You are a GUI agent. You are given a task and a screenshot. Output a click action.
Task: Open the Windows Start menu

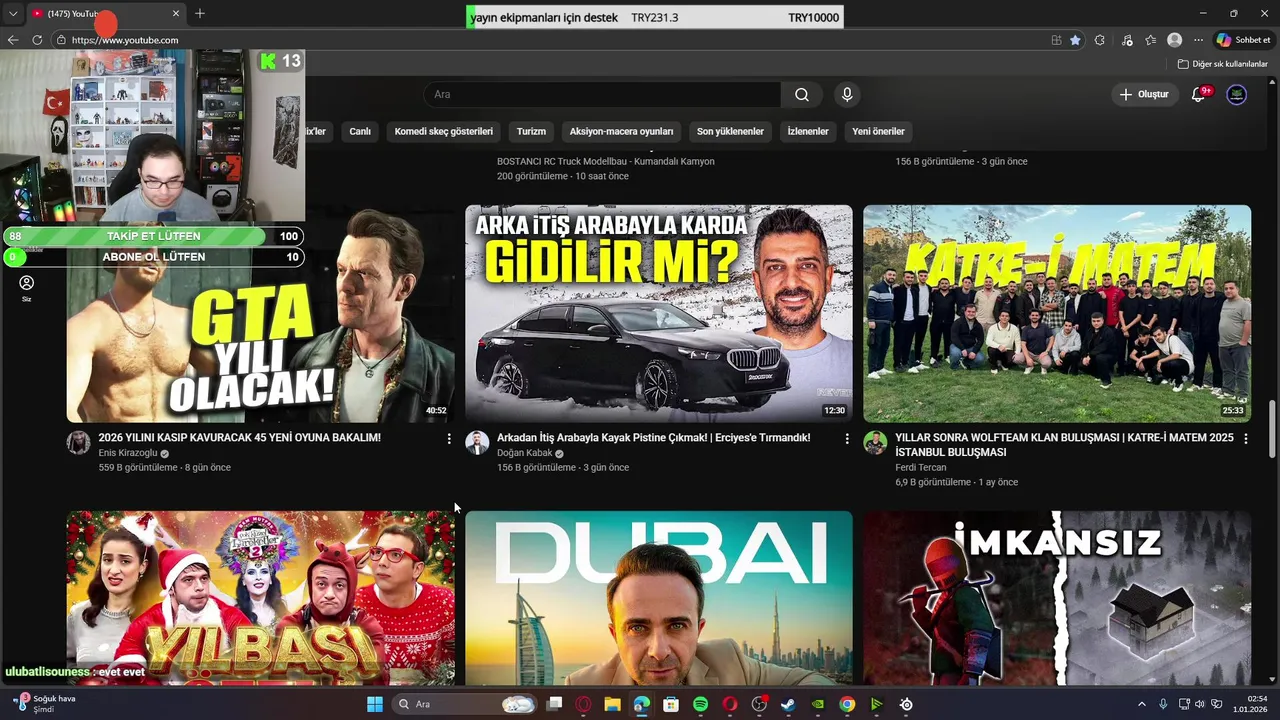point(375,704)
